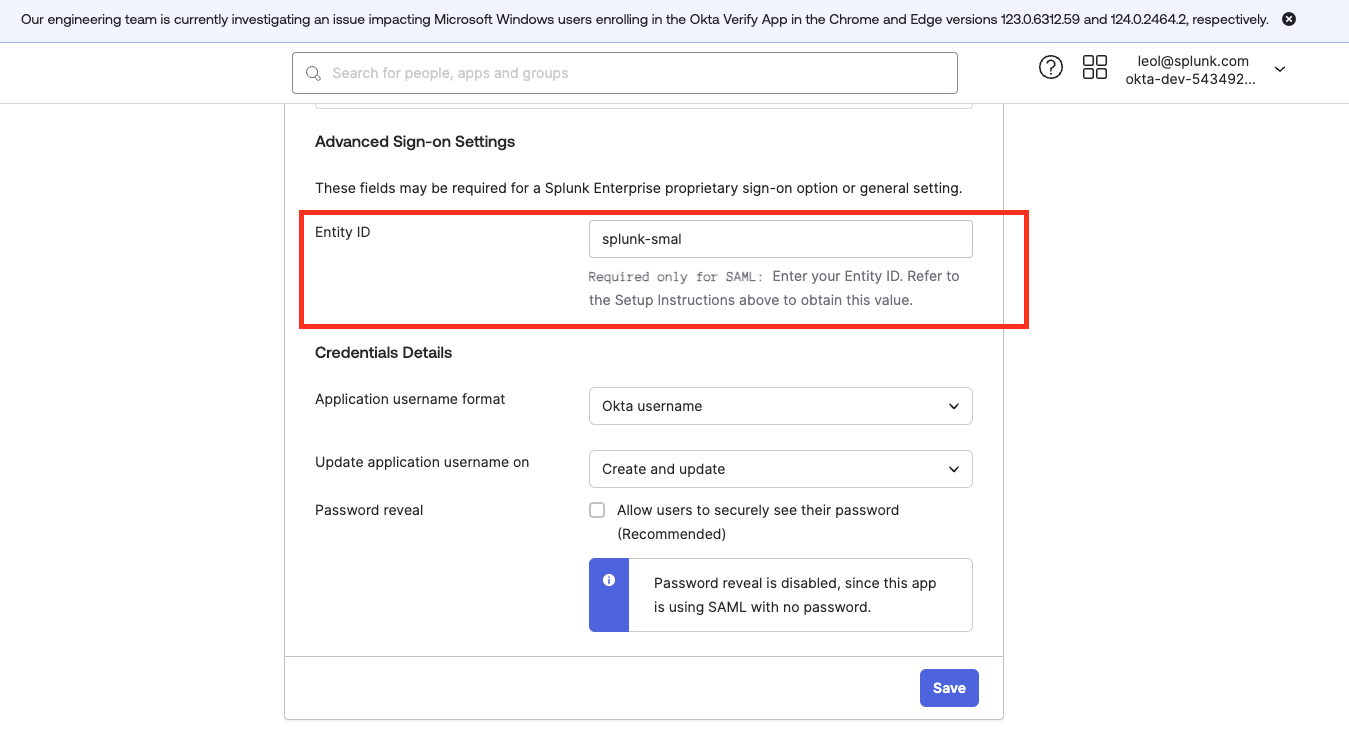Open the Update application username on dropdown
Viewport: 1349px width, 745px height.
click(x=780, y=469)
